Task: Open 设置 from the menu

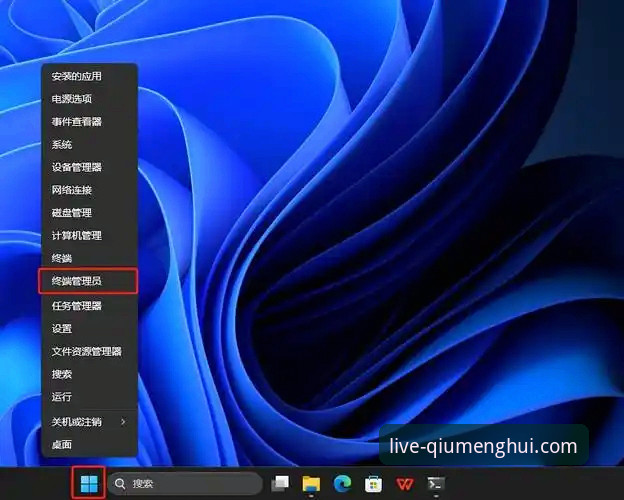Action: pos(90,328)
